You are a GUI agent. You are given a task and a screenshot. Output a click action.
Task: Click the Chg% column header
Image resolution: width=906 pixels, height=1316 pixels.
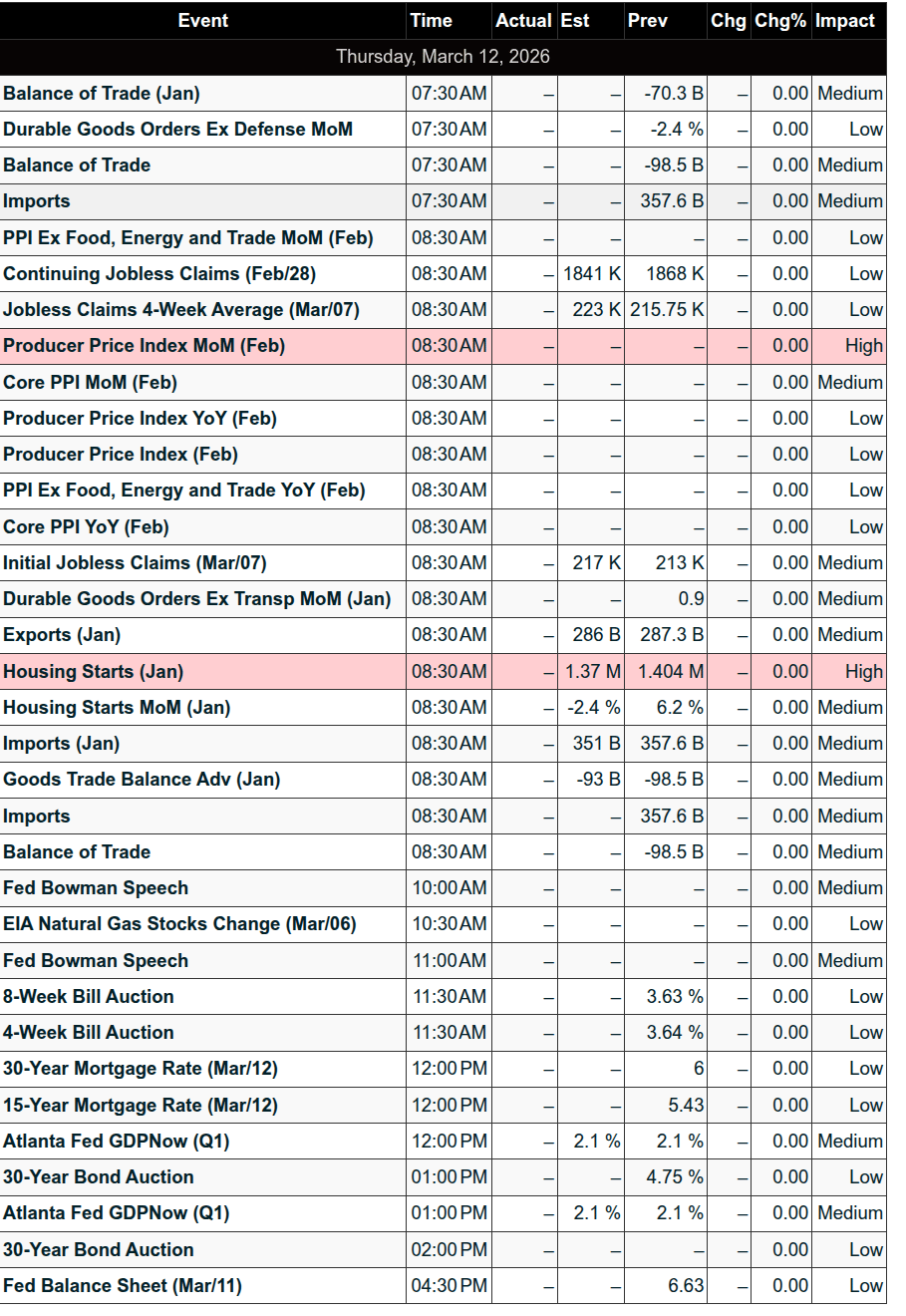click(779, 21)
